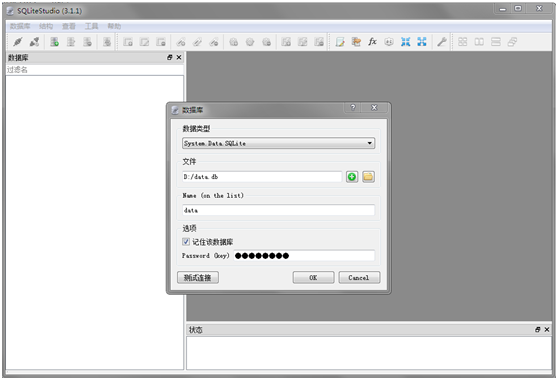
Task: Click the edit trigger toolbar icon
Action: (250, 42)
